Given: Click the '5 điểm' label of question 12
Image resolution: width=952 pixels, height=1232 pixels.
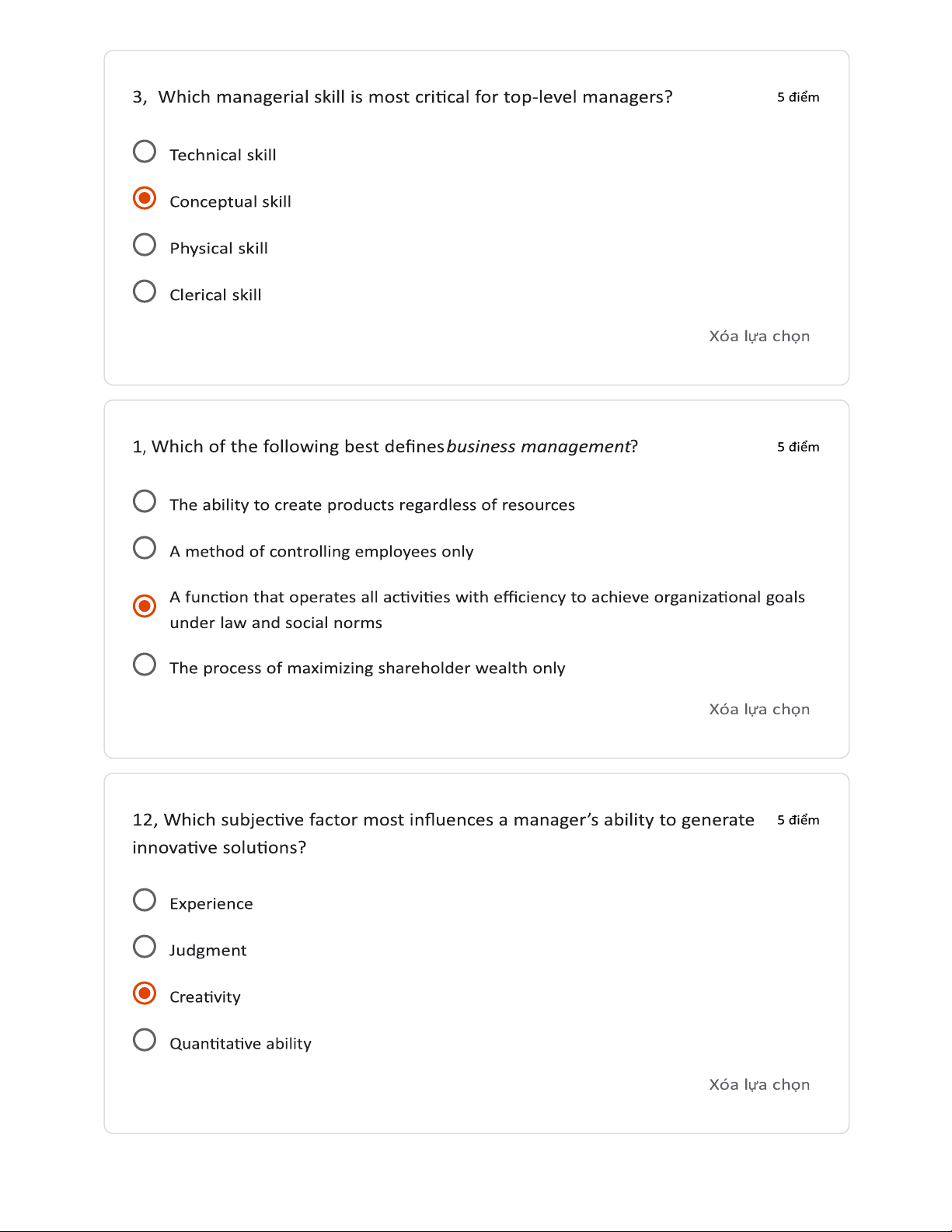Looking at the screenshot, I should (798, 820).
